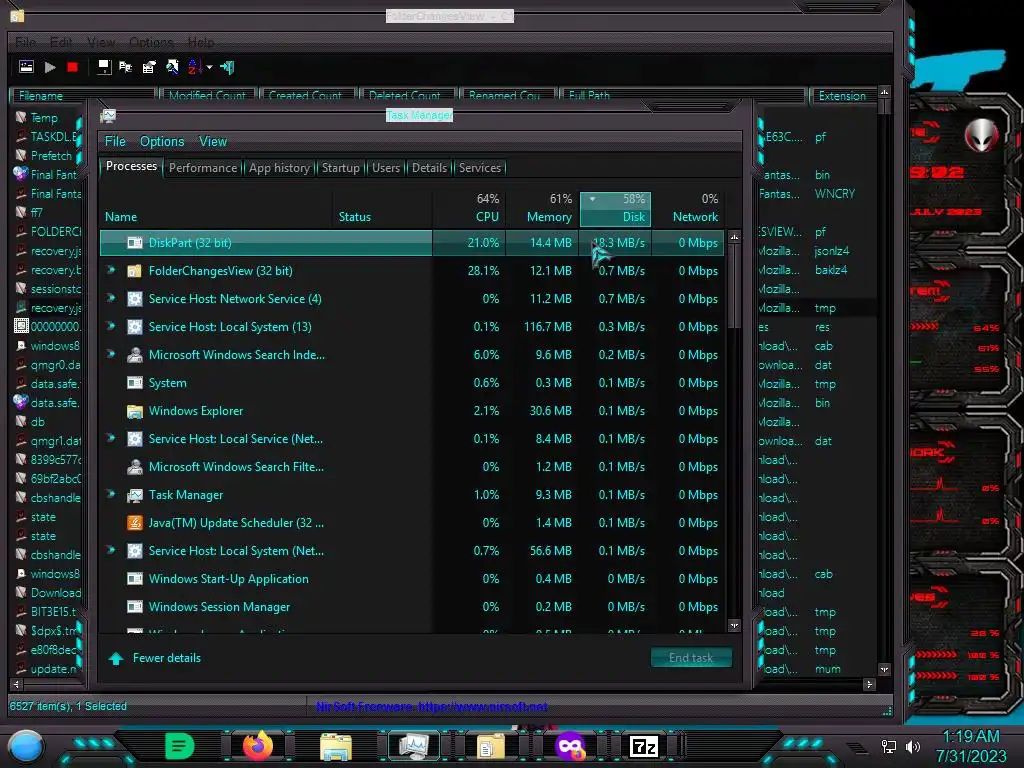Open Firefox from the taskbar
This screenshot has width=1024, height=768.
[x=258, y=746]
